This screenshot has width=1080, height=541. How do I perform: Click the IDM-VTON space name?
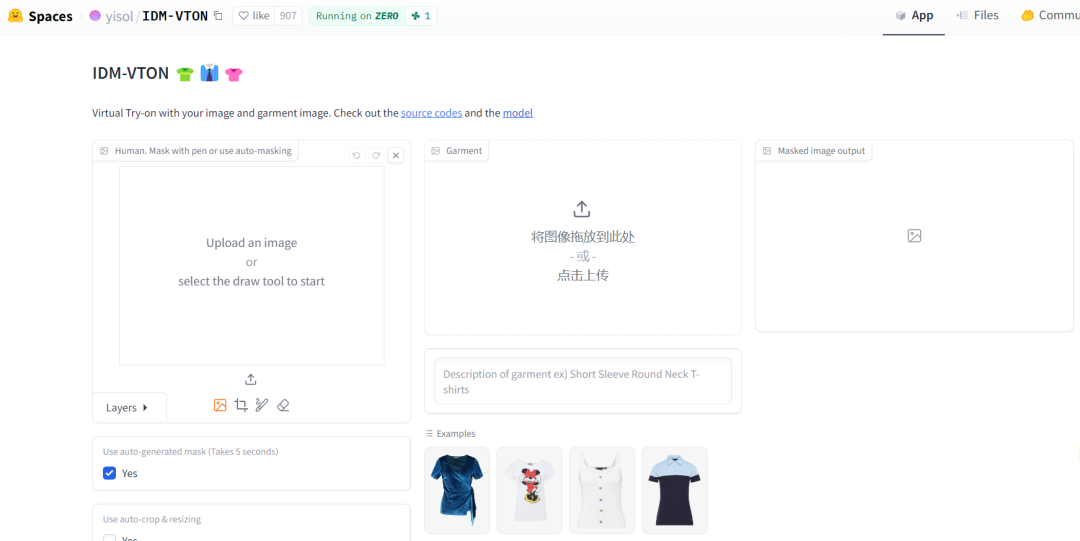point(175,16)
